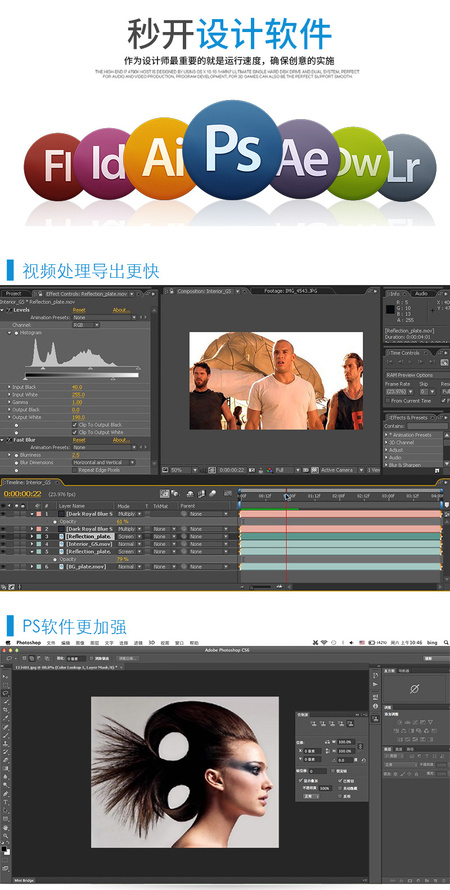This screenshot has width=450, height=890.
Task: Expand layer 4 Interior_GS.mov in timeline
Action: tap(32, 544)
